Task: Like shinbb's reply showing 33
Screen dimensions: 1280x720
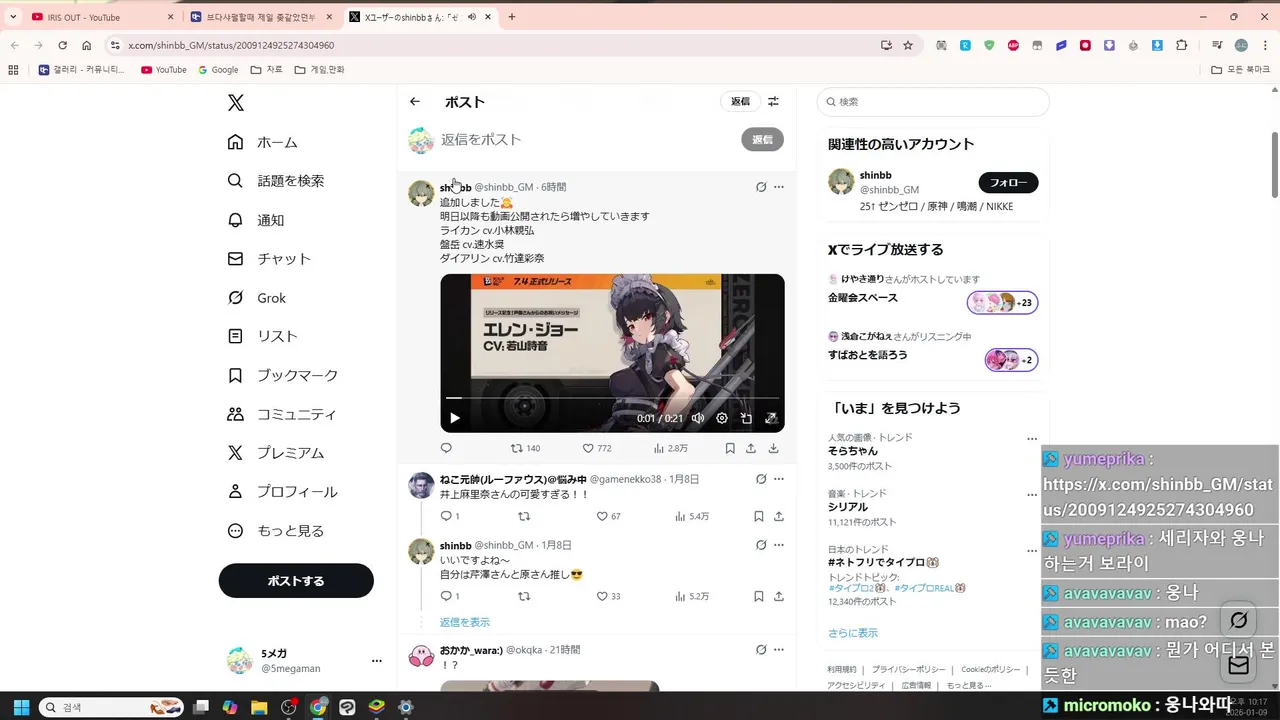Action: point(608,596)
